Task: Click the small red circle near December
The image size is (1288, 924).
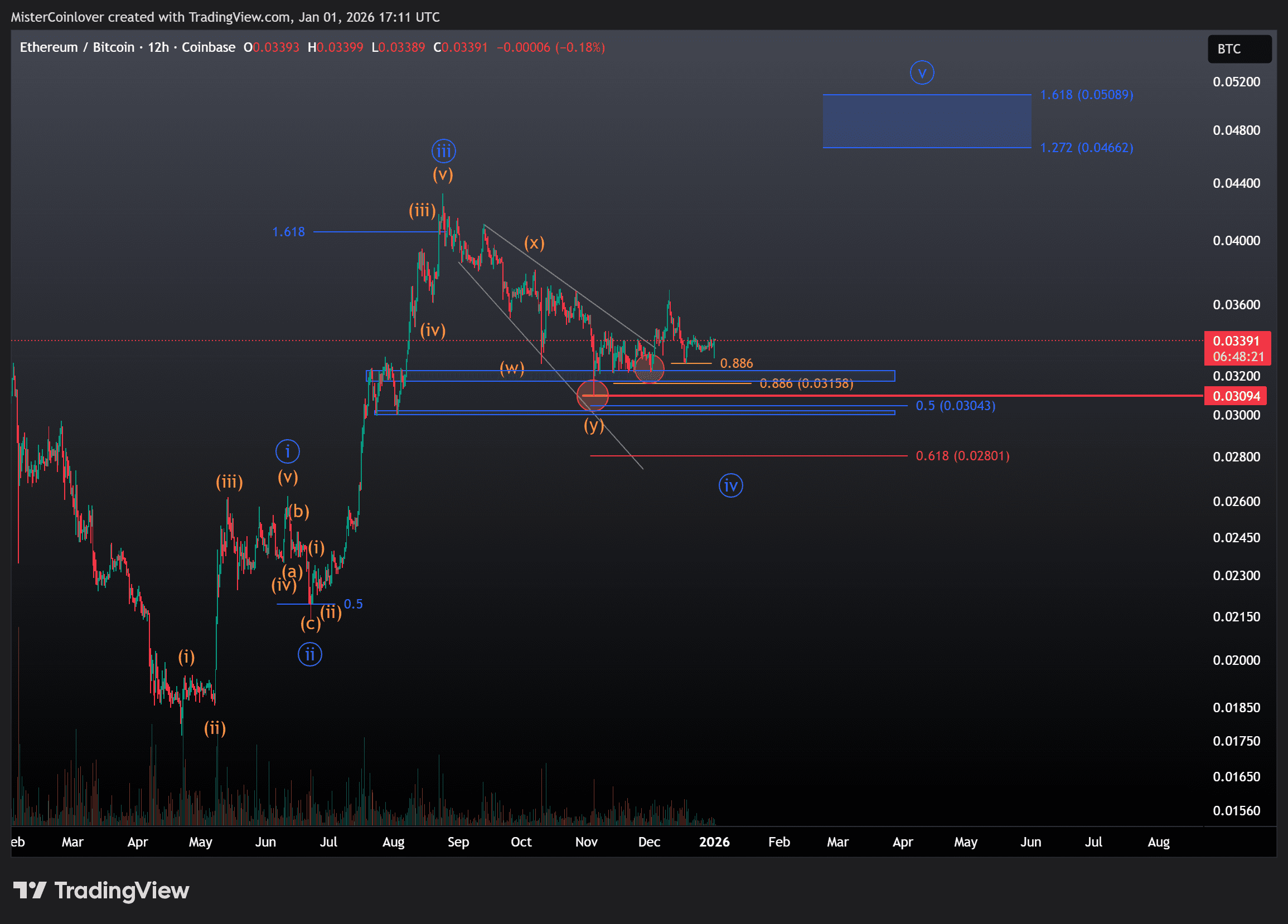Action: click(649, 368)
